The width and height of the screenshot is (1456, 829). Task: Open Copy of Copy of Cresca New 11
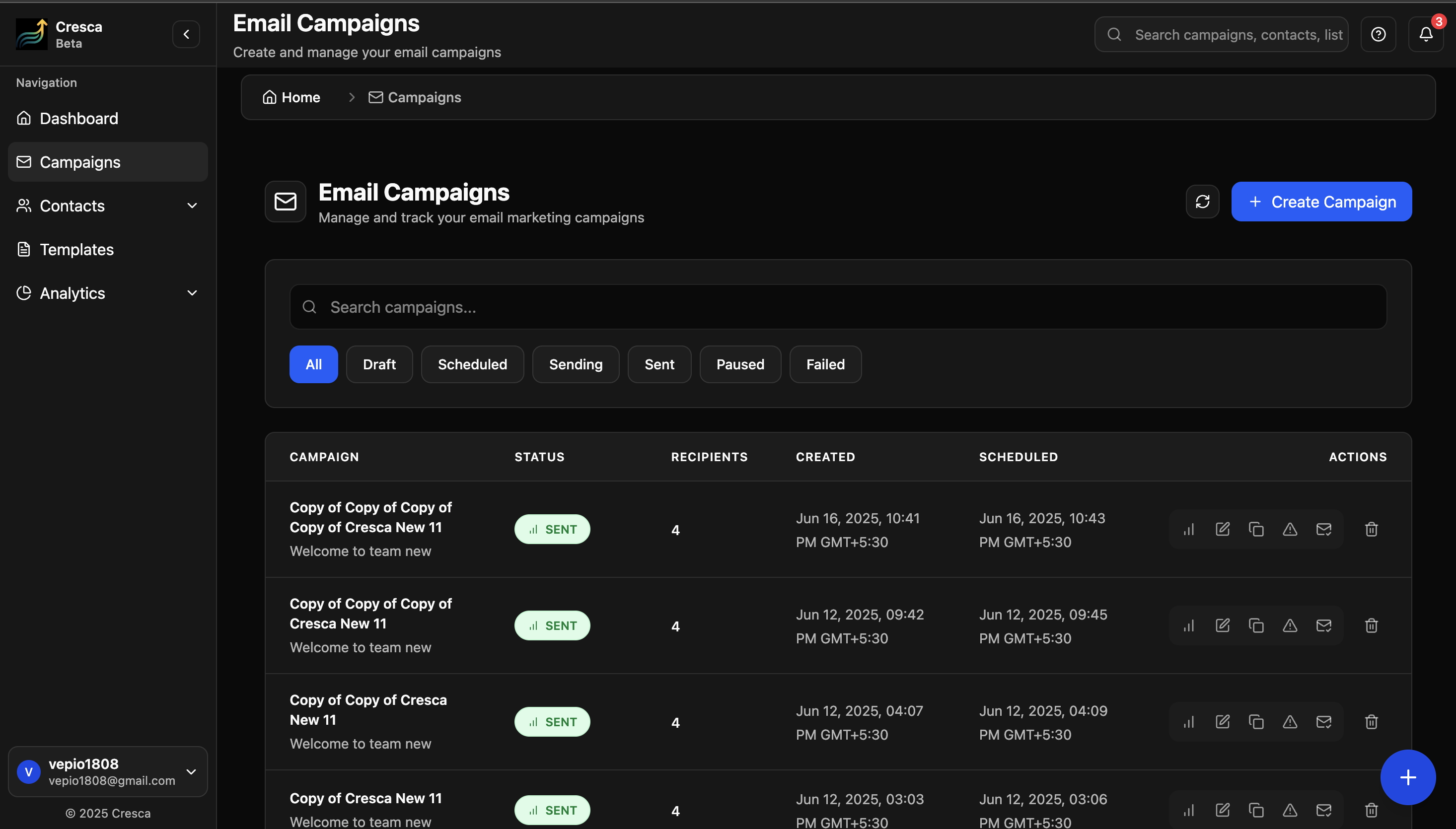[368, 710]
